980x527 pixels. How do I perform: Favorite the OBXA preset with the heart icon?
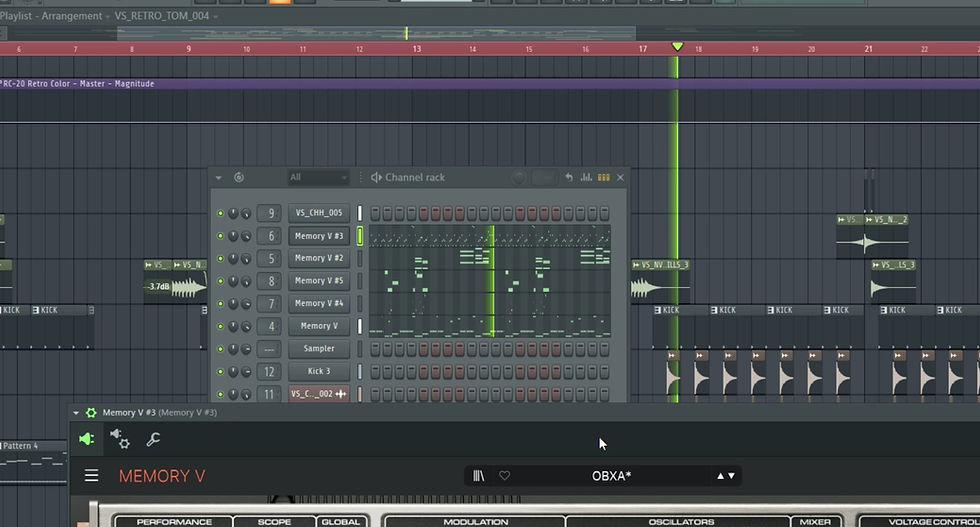point(504,476)
